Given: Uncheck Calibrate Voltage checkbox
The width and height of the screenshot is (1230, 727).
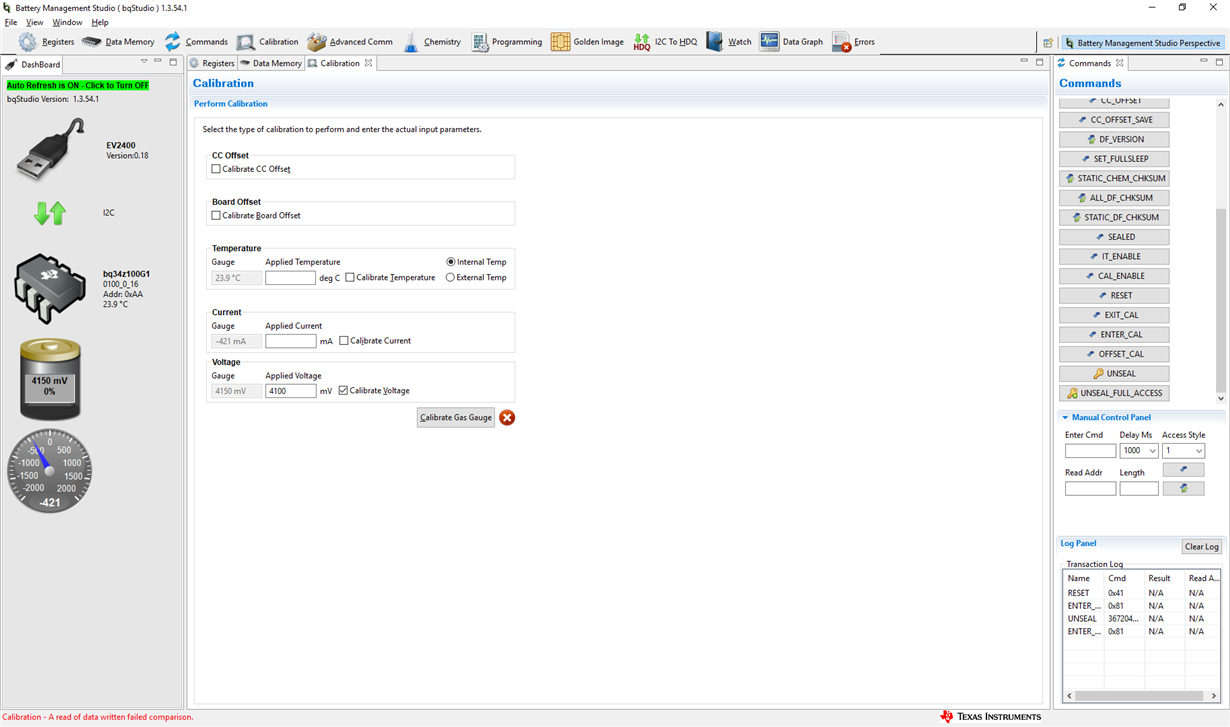Looking at the screenshot, I should pos(344,391).
